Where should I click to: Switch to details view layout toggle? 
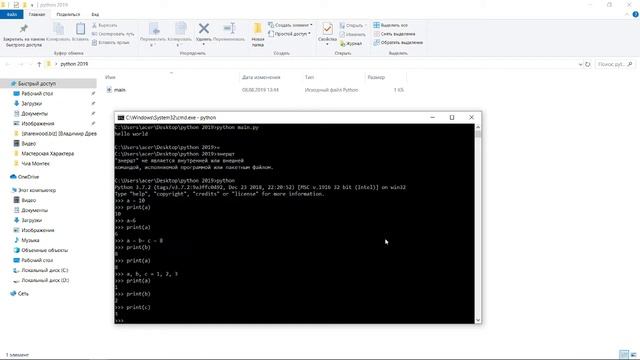pyautogui.click(x=624, y=354)
